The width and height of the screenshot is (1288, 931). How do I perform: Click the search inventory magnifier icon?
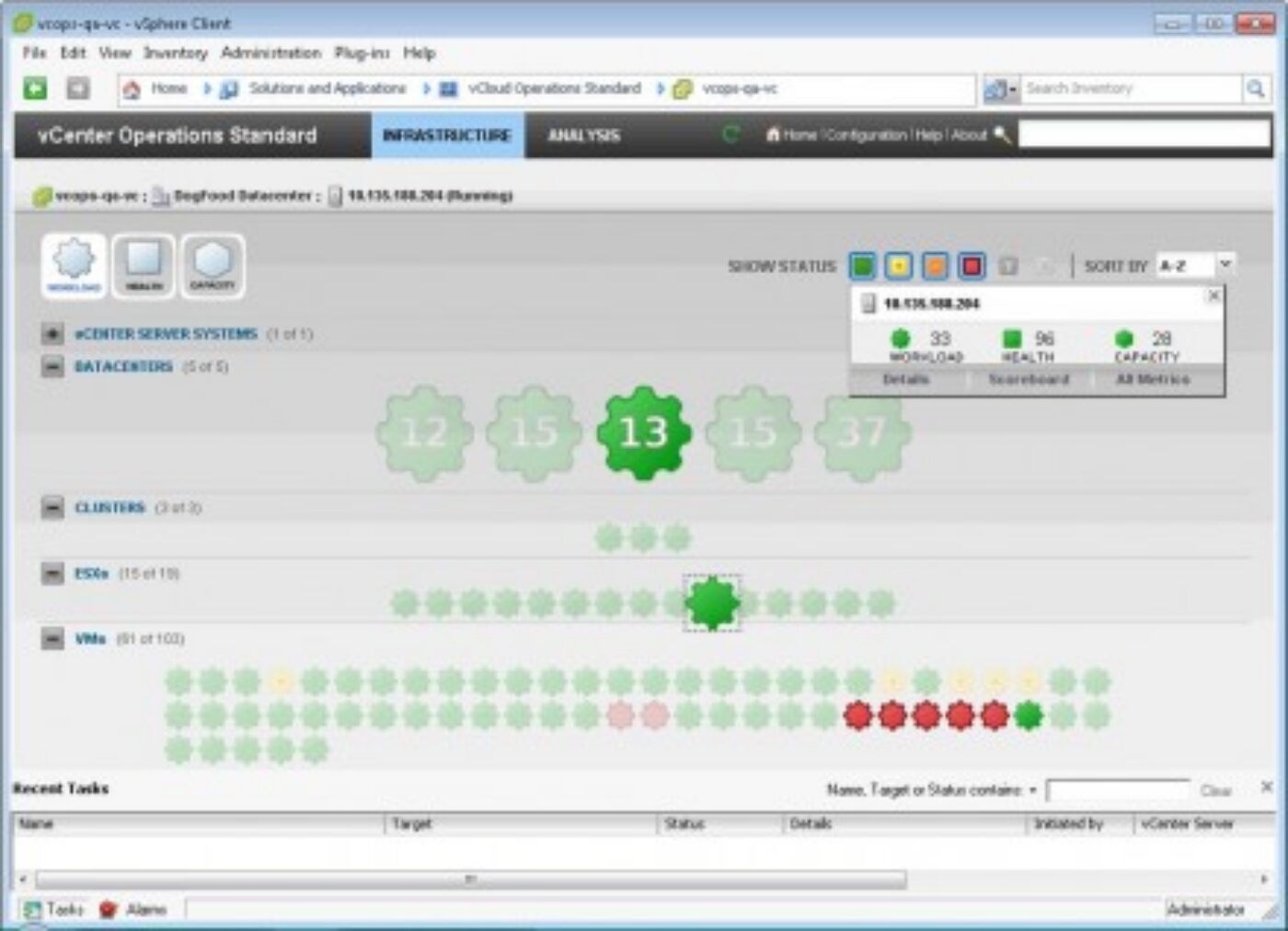click(1255, 88)
